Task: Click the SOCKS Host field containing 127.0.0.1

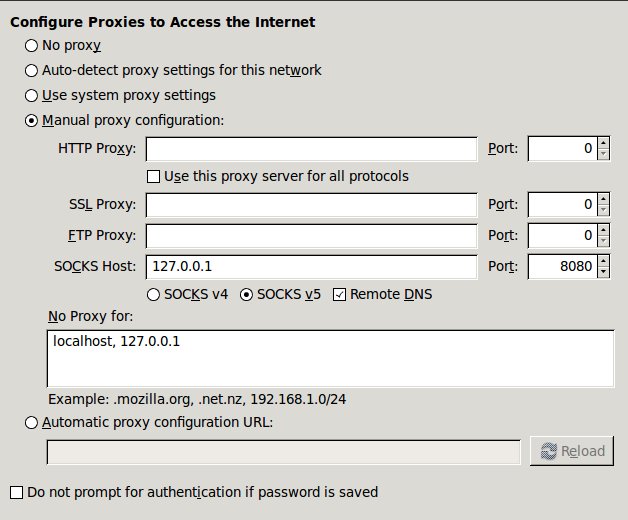Action: pos(312,267)
